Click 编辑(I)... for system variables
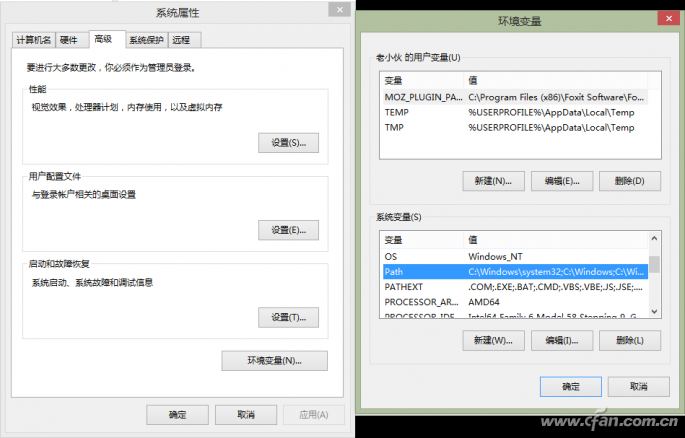 [562, 341]
